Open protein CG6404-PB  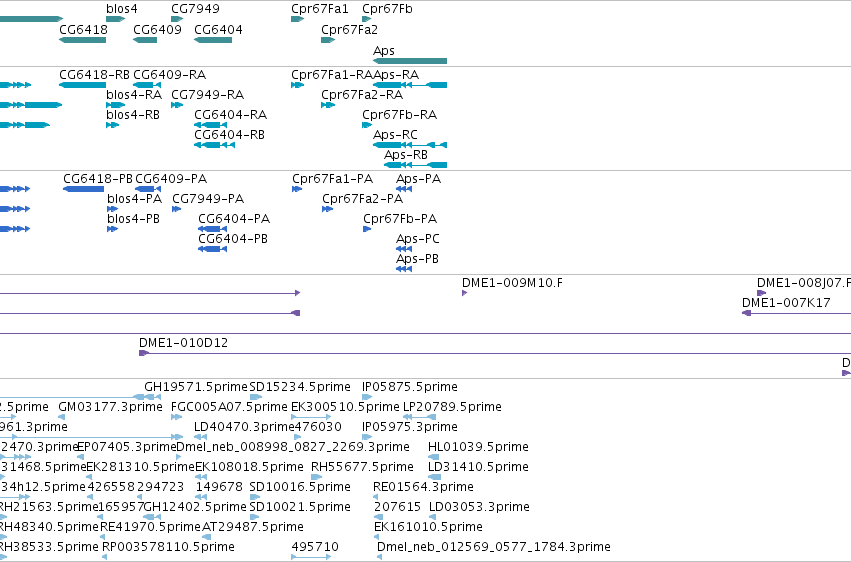click(212, 249)
